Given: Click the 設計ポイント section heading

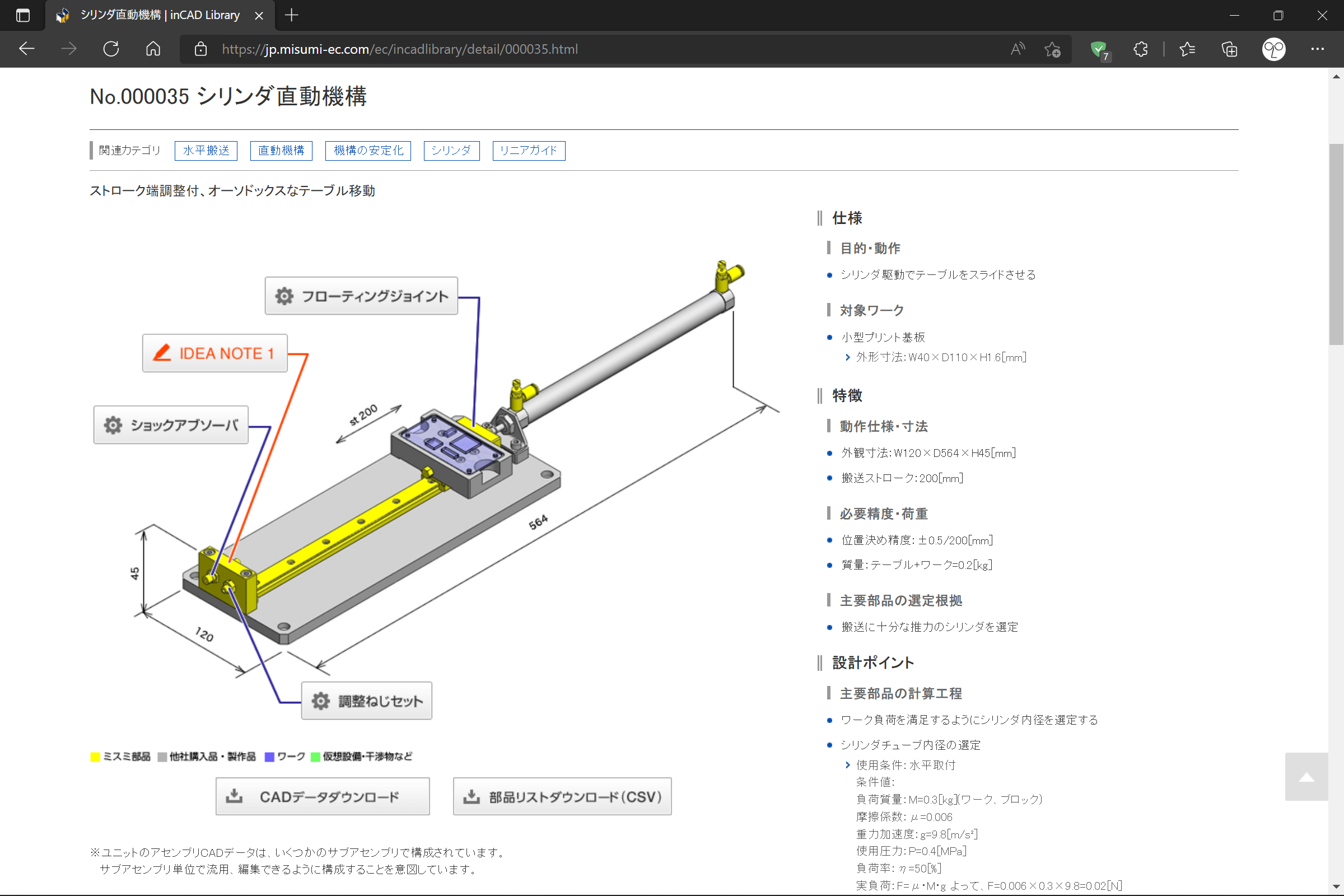Looking at the screenshot, I should click(872, 663).
